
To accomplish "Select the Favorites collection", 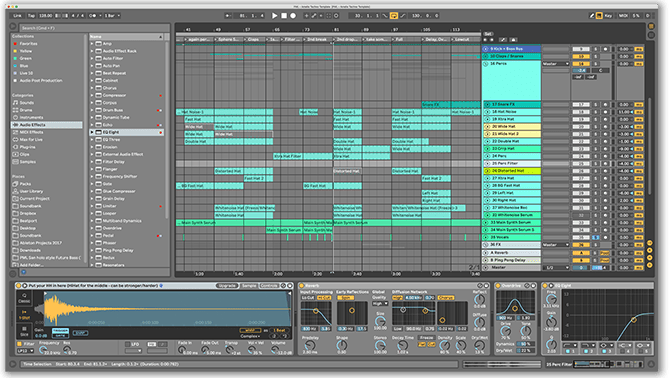I will 28,44.
